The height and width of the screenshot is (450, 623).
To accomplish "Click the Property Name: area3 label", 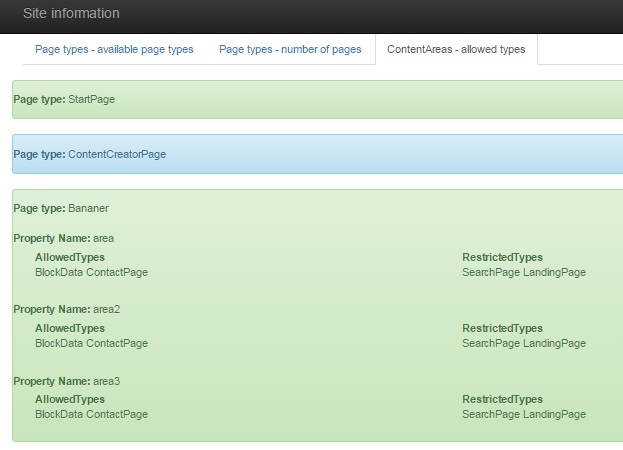I will pyautogui.click(x=66, y=381).
